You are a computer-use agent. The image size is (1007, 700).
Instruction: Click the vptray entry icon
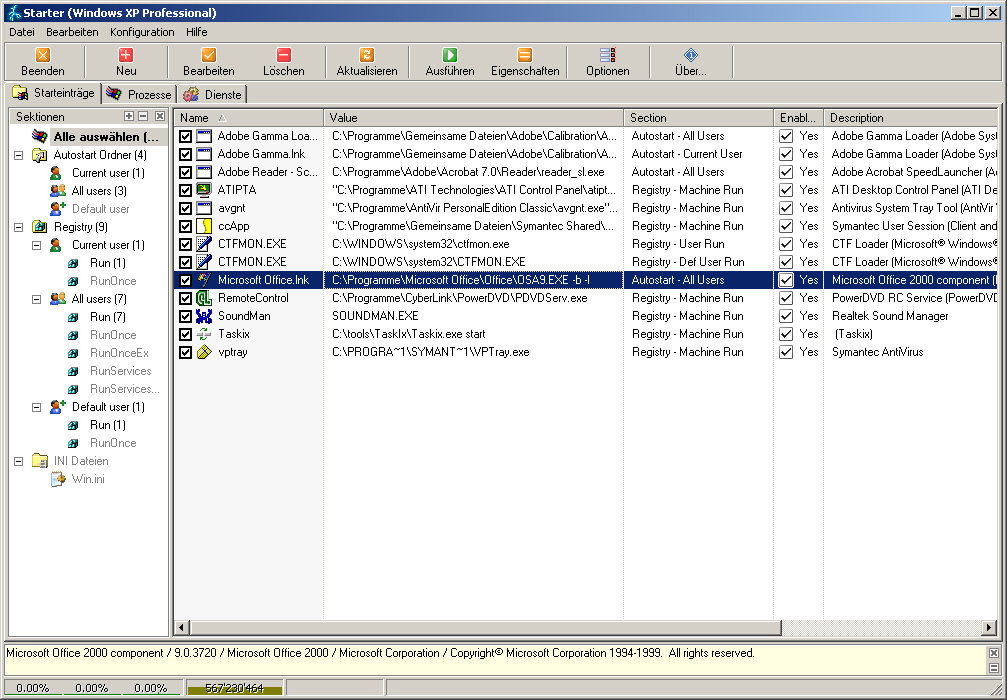tap(204, 352)
